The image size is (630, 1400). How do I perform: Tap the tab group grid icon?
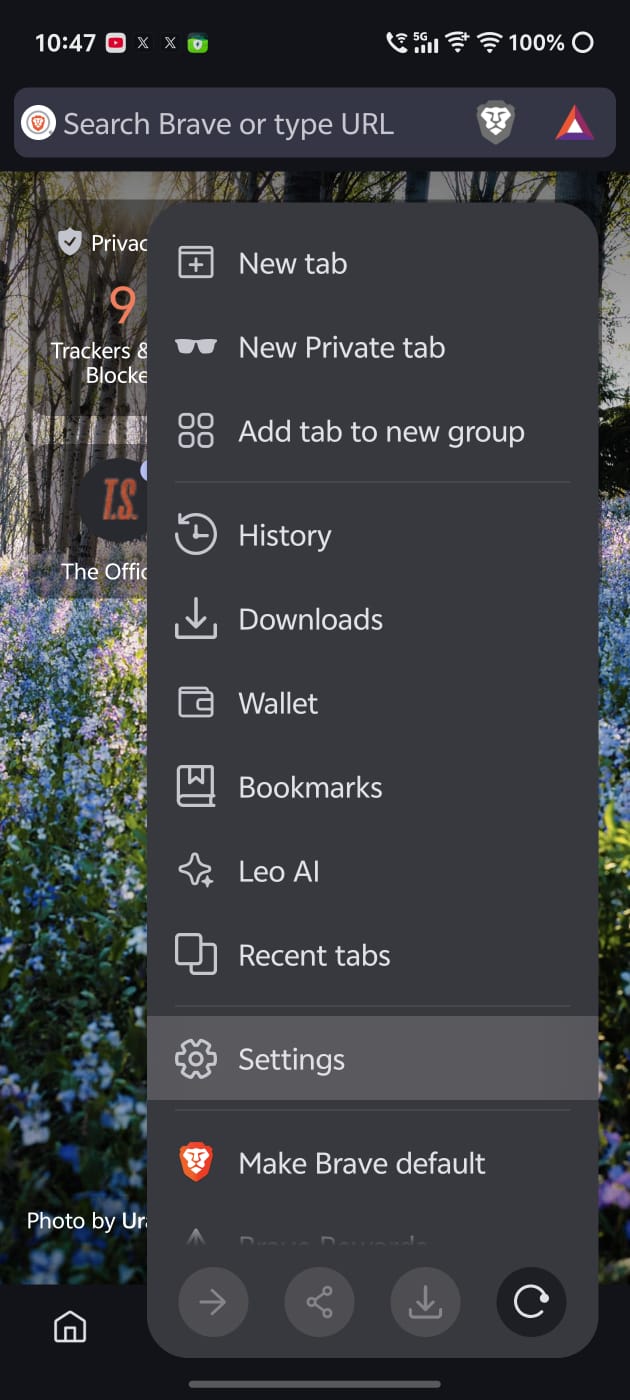coord(196,431)
